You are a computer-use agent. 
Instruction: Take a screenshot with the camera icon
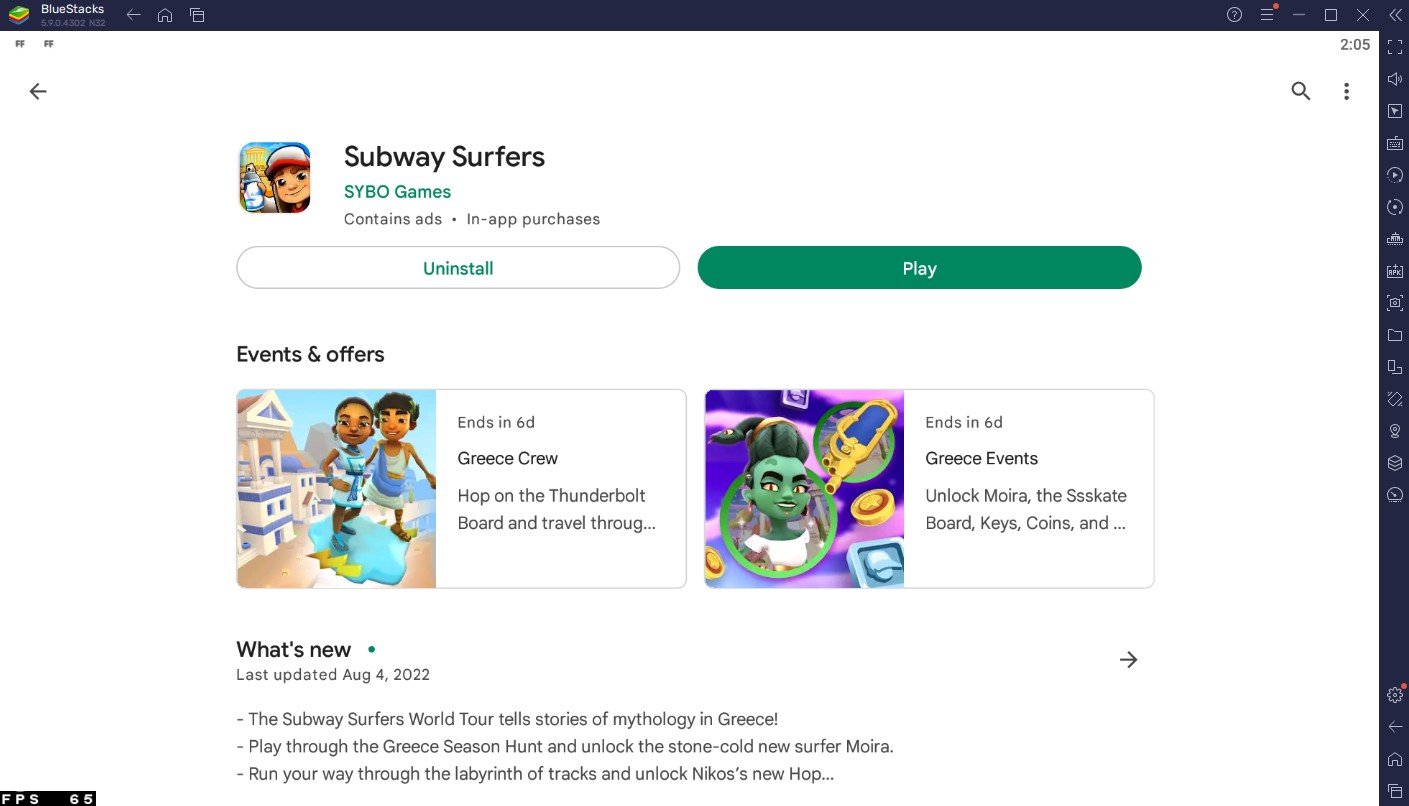point(1395,303)
